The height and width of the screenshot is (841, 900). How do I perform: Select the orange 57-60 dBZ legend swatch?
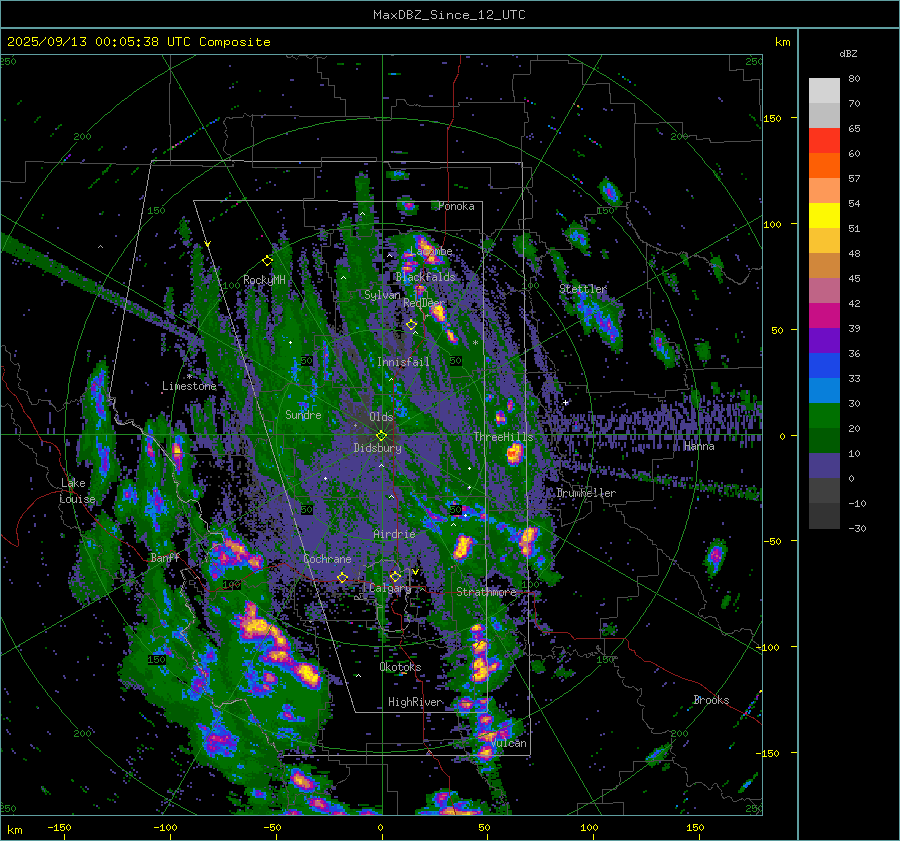pyautogui.click(x=824, y=166)
